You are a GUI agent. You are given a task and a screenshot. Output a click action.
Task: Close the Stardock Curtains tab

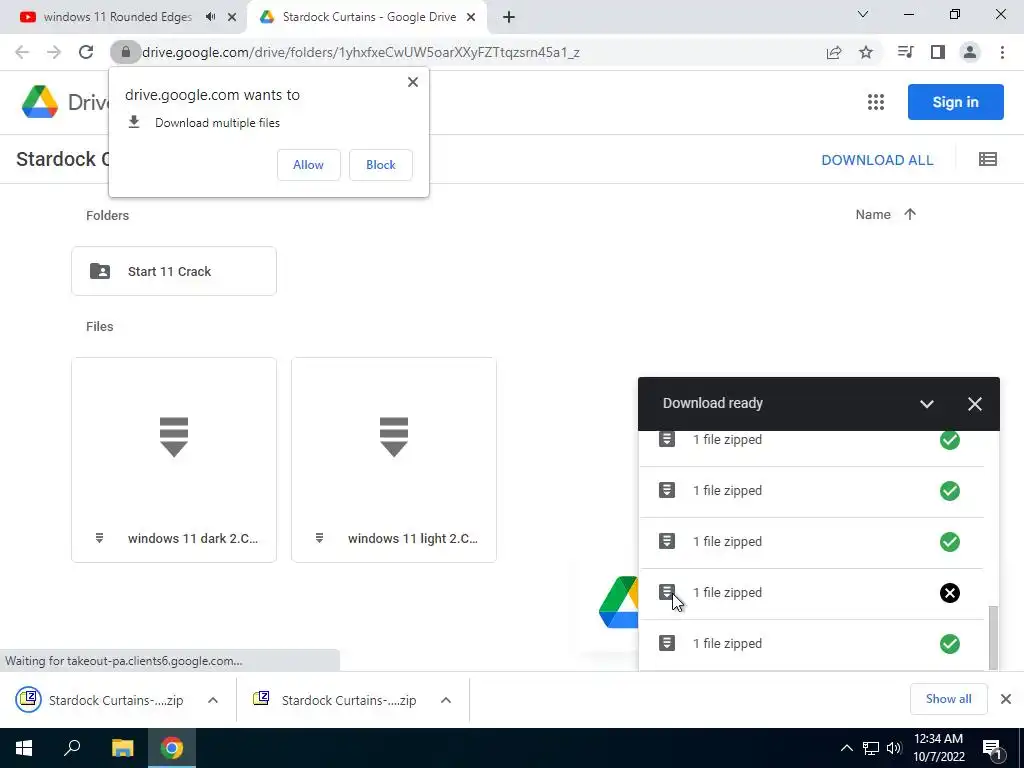point(471,17)
